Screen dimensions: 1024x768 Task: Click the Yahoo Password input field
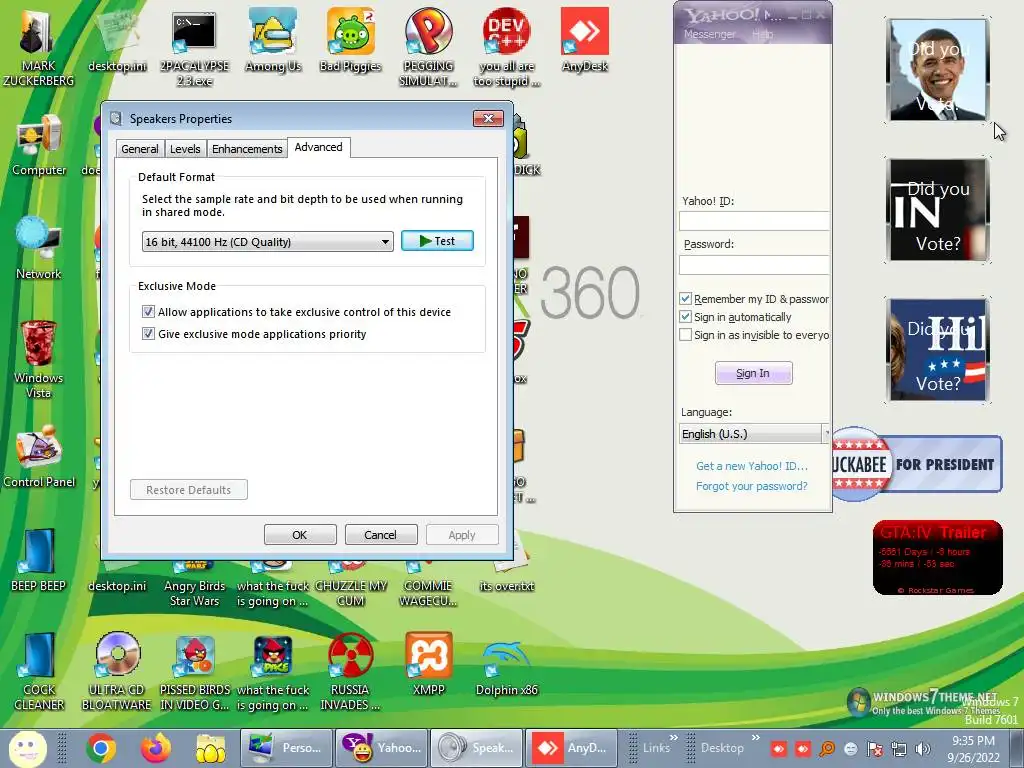tap(754, 264)
